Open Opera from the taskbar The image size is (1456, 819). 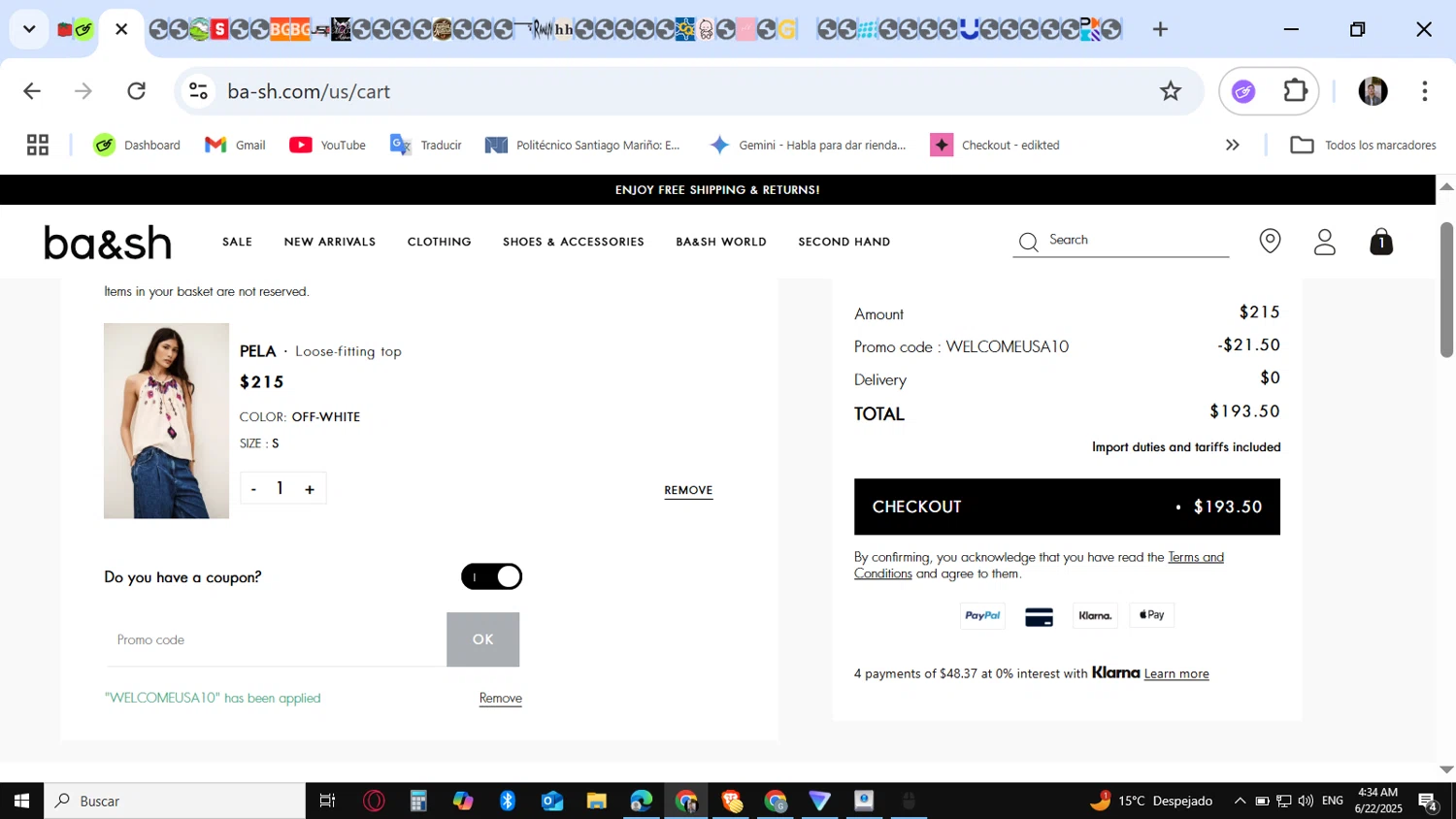tap(374, 801)
